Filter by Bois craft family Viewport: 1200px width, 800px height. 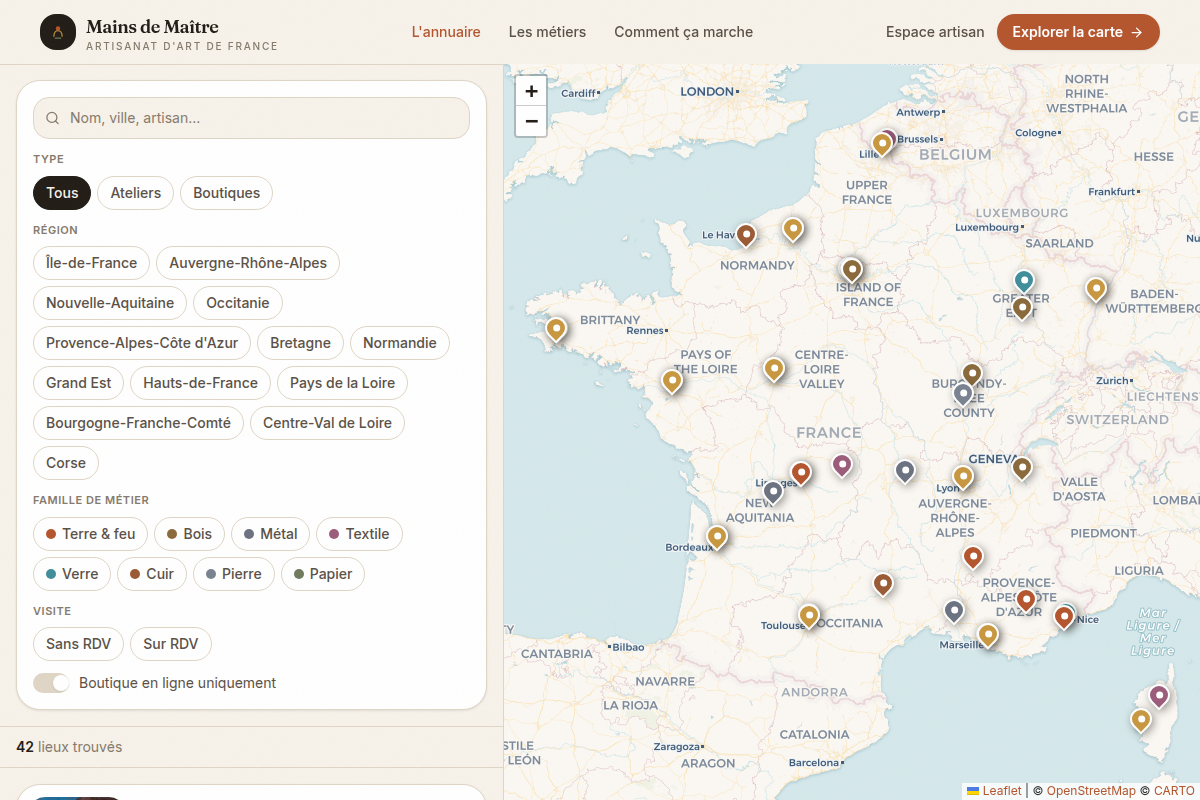coord(190,534)
